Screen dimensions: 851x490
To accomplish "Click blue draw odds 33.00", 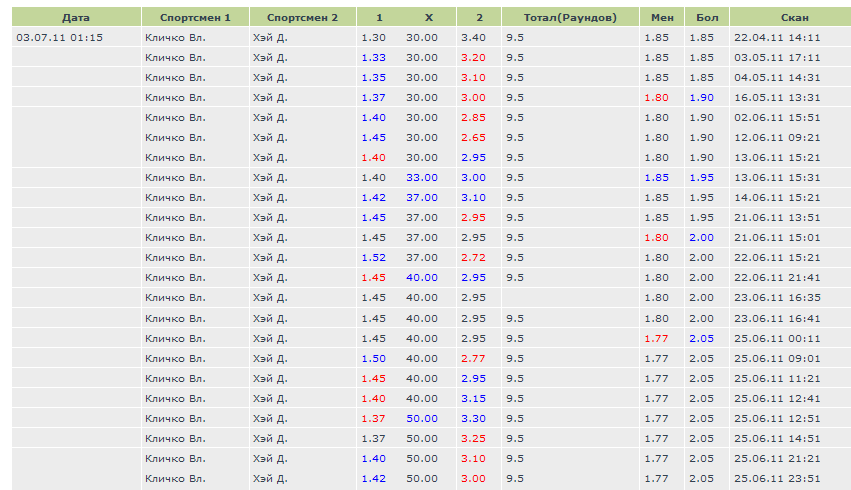I will pos(422,178).
